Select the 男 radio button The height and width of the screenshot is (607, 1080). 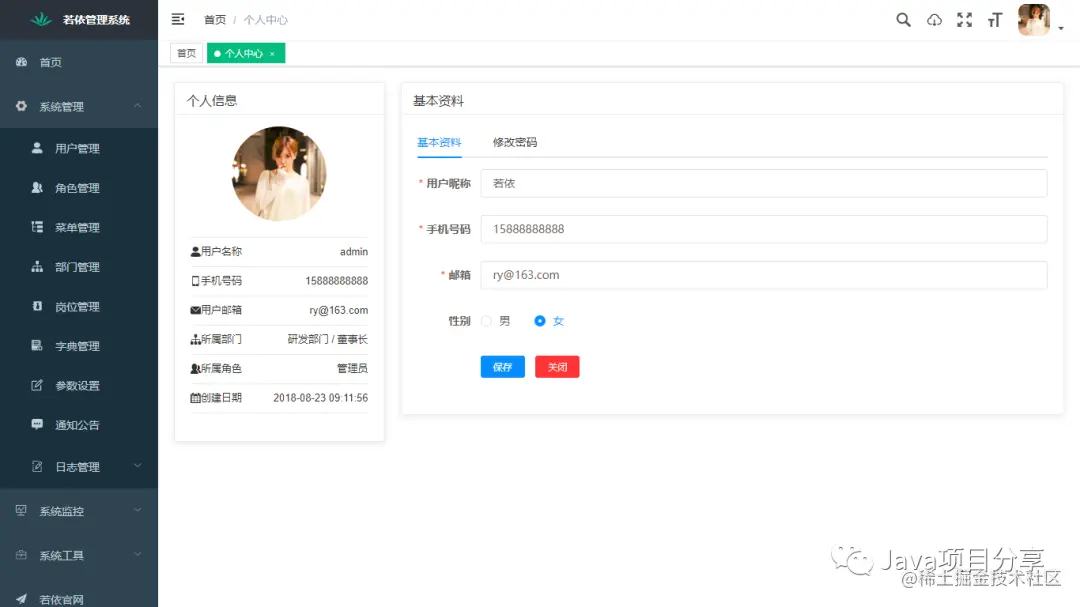click(486, 321)
